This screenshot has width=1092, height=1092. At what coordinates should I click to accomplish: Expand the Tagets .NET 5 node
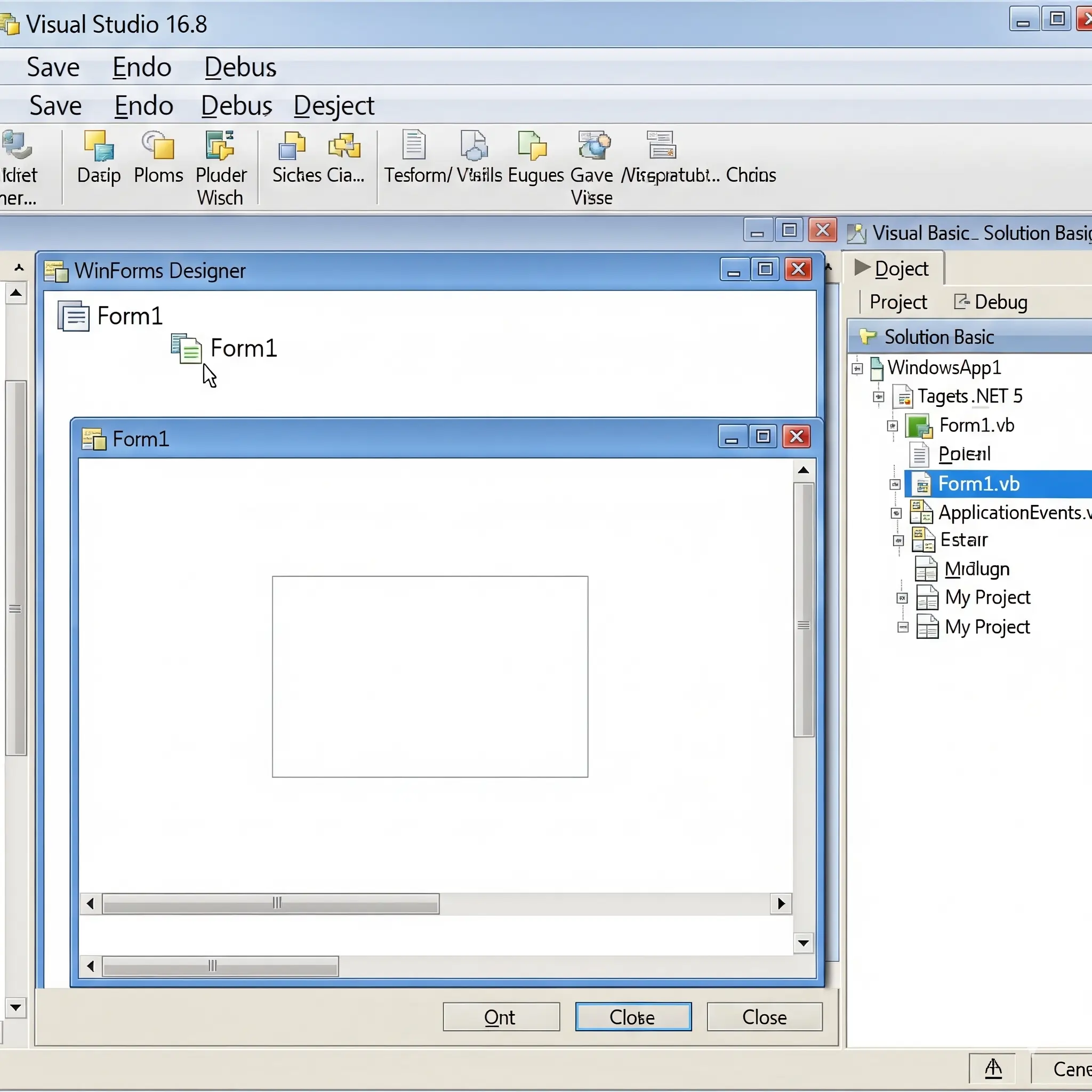[878, 397]
